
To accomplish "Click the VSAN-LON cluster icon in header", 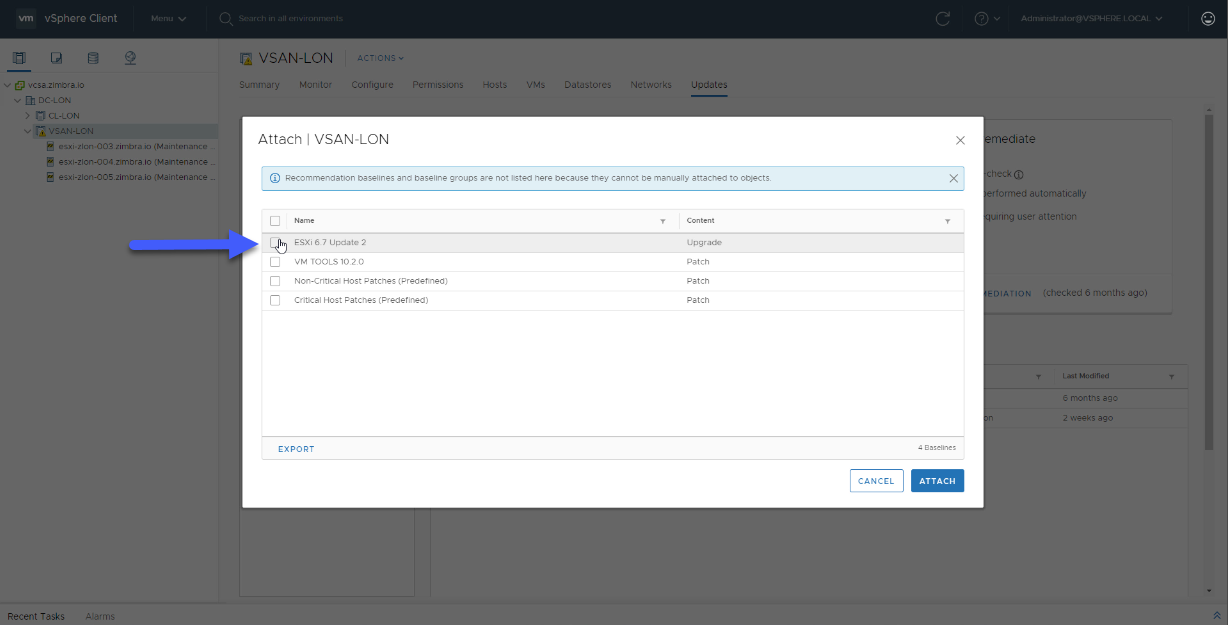I will [x=248, y=58].
